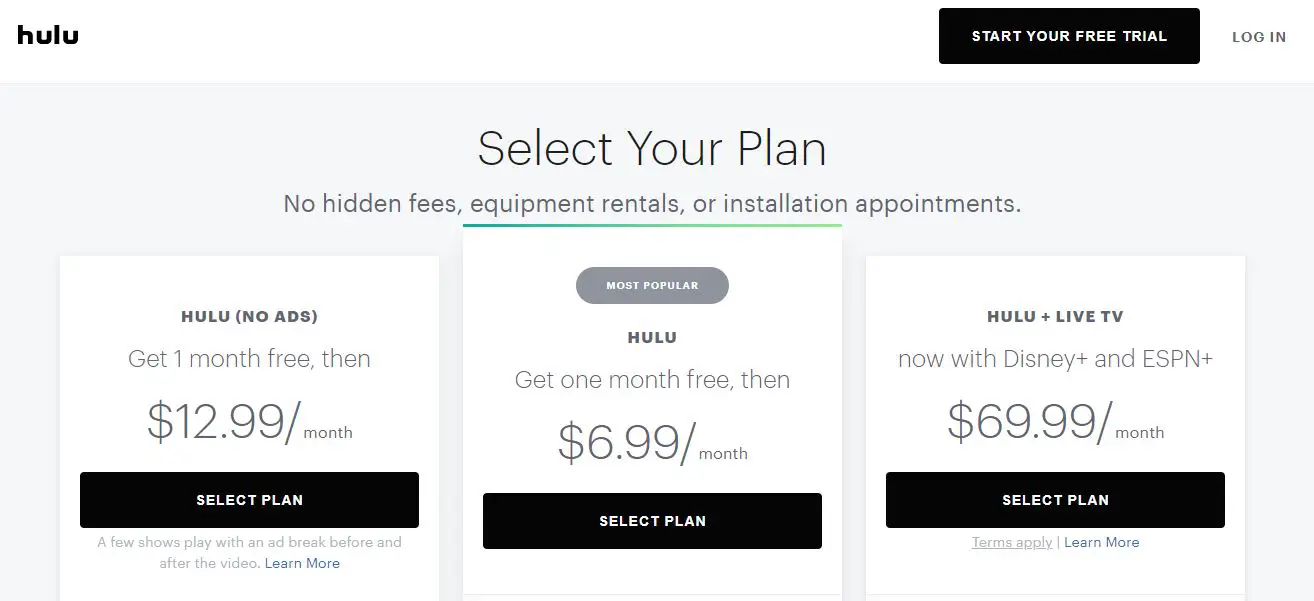Click the HULU (NO ADS) plan title

249,316
